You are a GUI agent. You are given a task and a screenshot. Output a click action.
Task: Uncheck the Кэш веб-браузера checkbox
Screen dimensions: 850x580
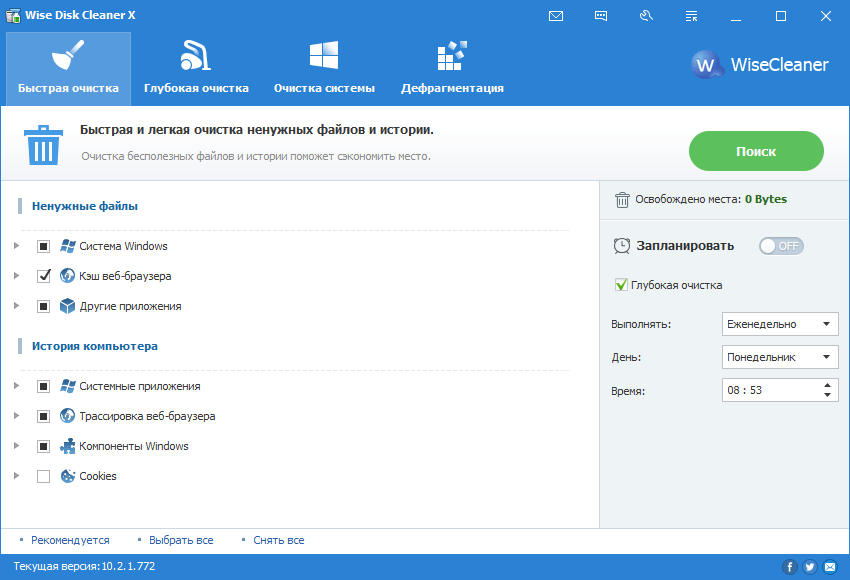coord(43,276)
